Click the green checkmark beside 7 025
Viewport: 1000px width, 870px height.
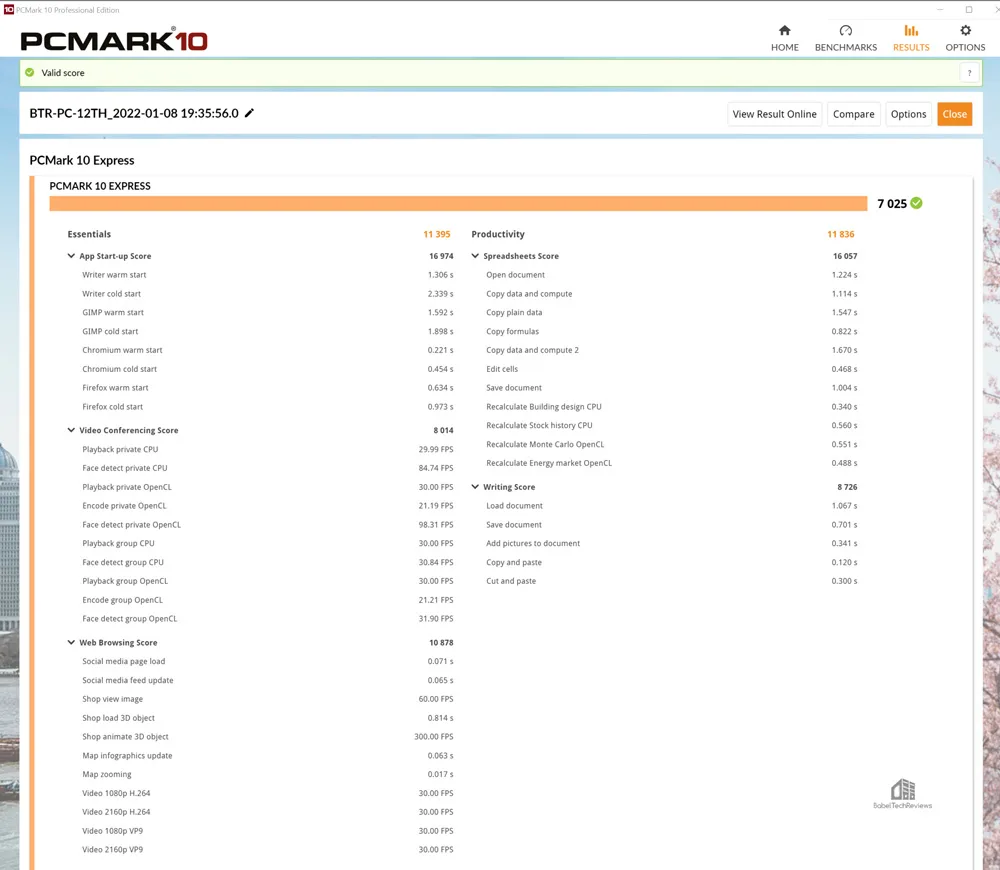tap(916, 203)
